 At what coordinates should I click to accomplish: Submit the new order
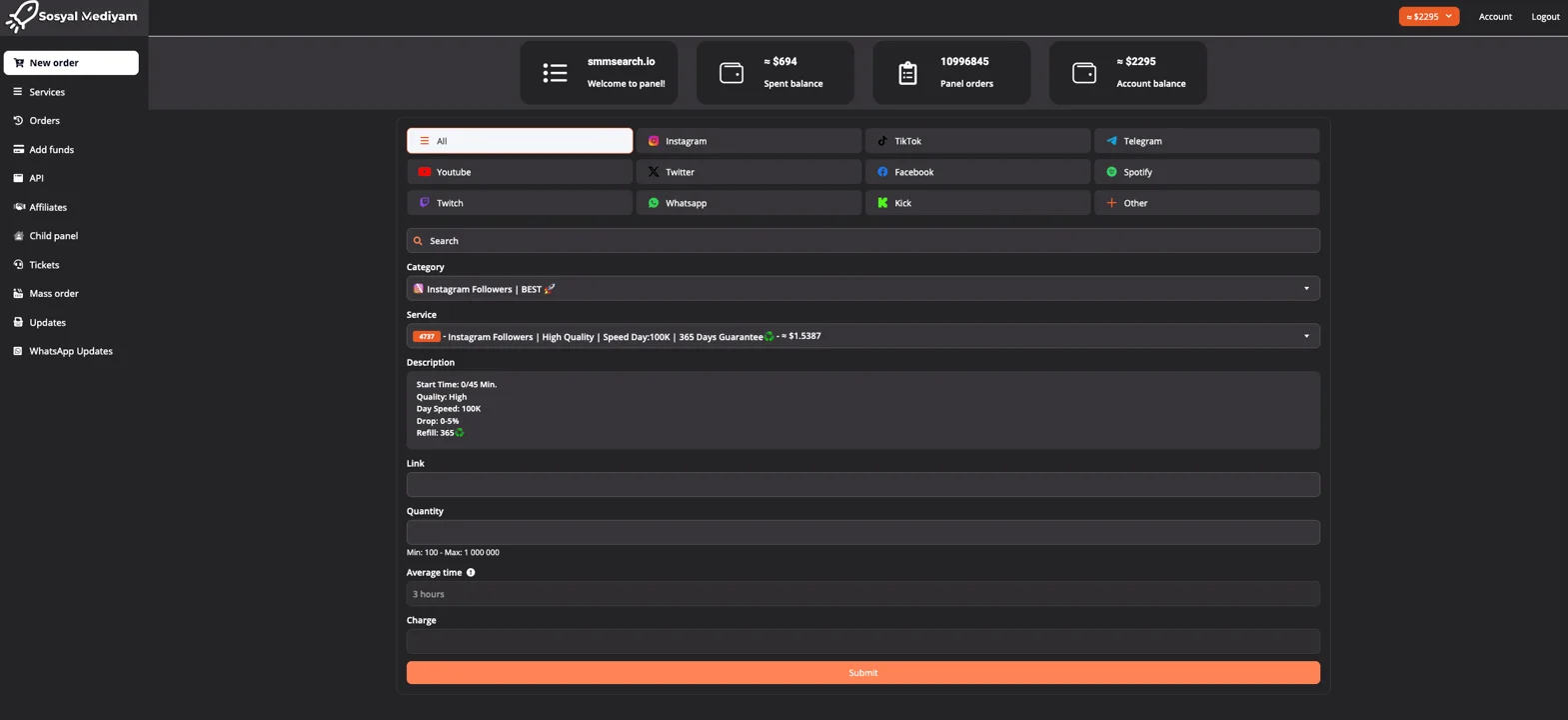click(862, 673)
